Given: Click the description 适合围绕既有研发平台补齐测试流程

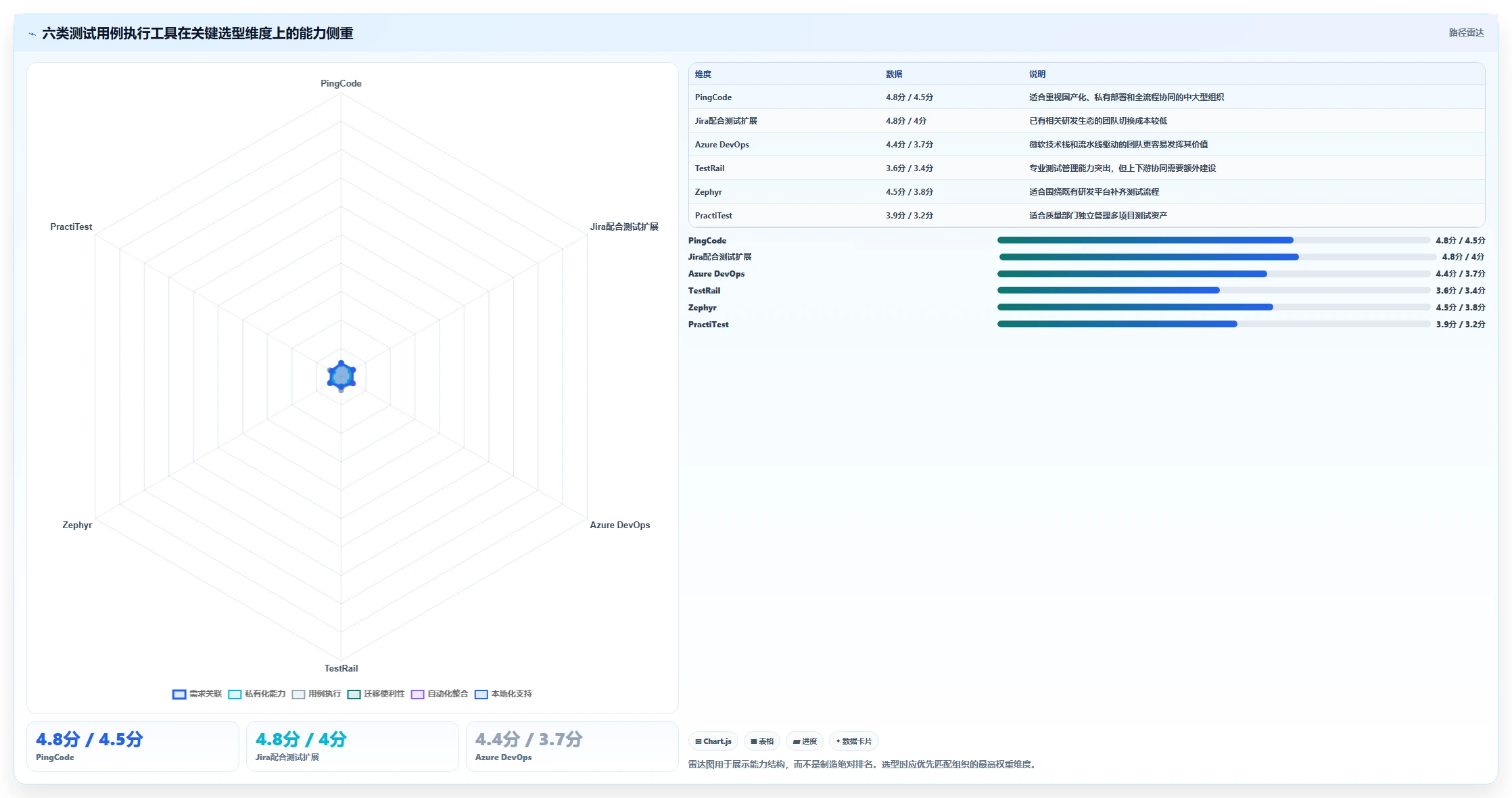Looking at the screenshot, I should 1094,192.
